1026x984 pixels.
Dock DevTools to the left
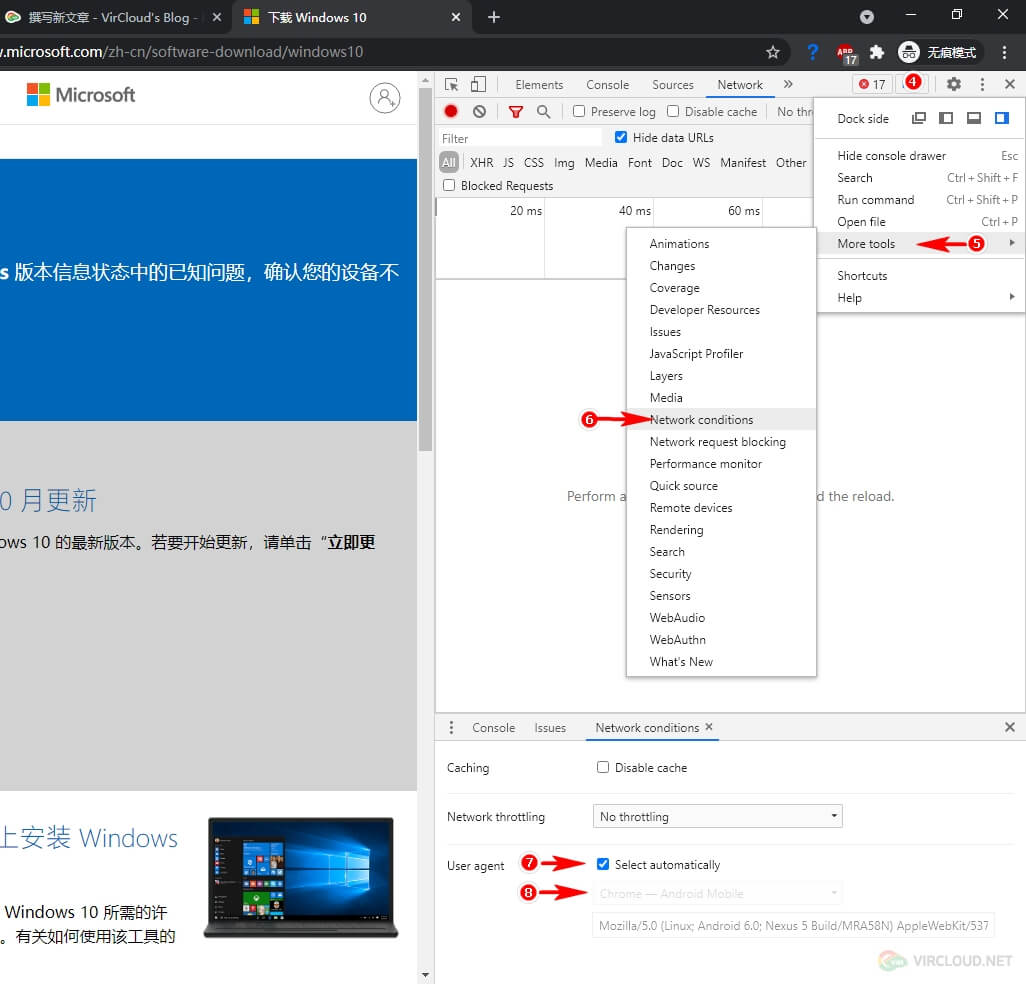point(946,118)
